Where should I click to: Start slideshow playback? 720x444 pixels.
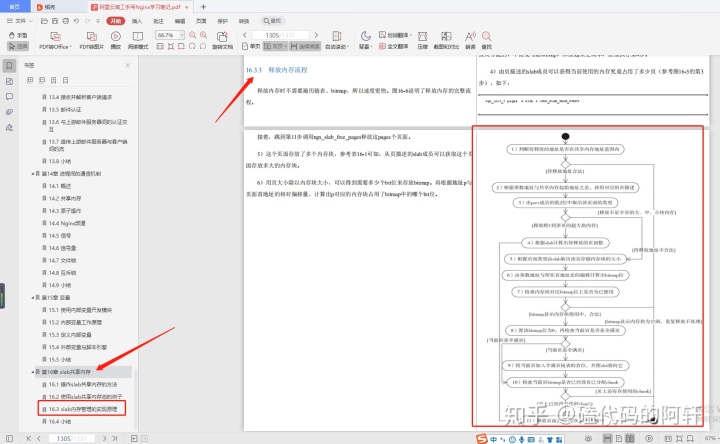116,40
